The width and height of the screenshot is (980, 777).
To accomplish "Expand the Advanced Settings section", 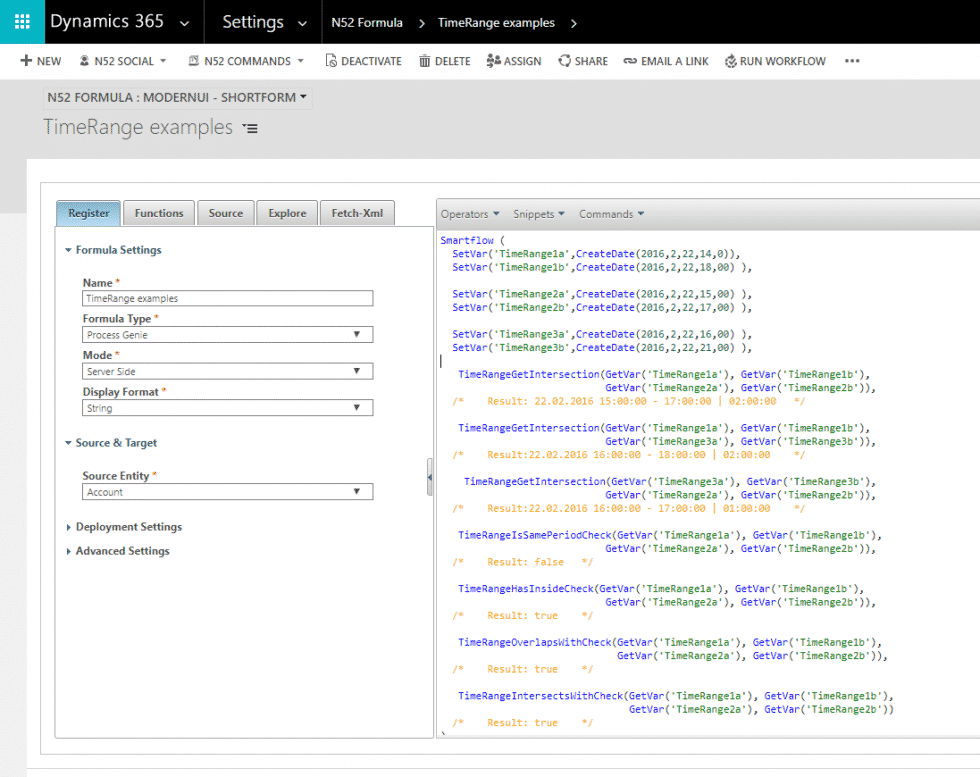I will [68, 551].
